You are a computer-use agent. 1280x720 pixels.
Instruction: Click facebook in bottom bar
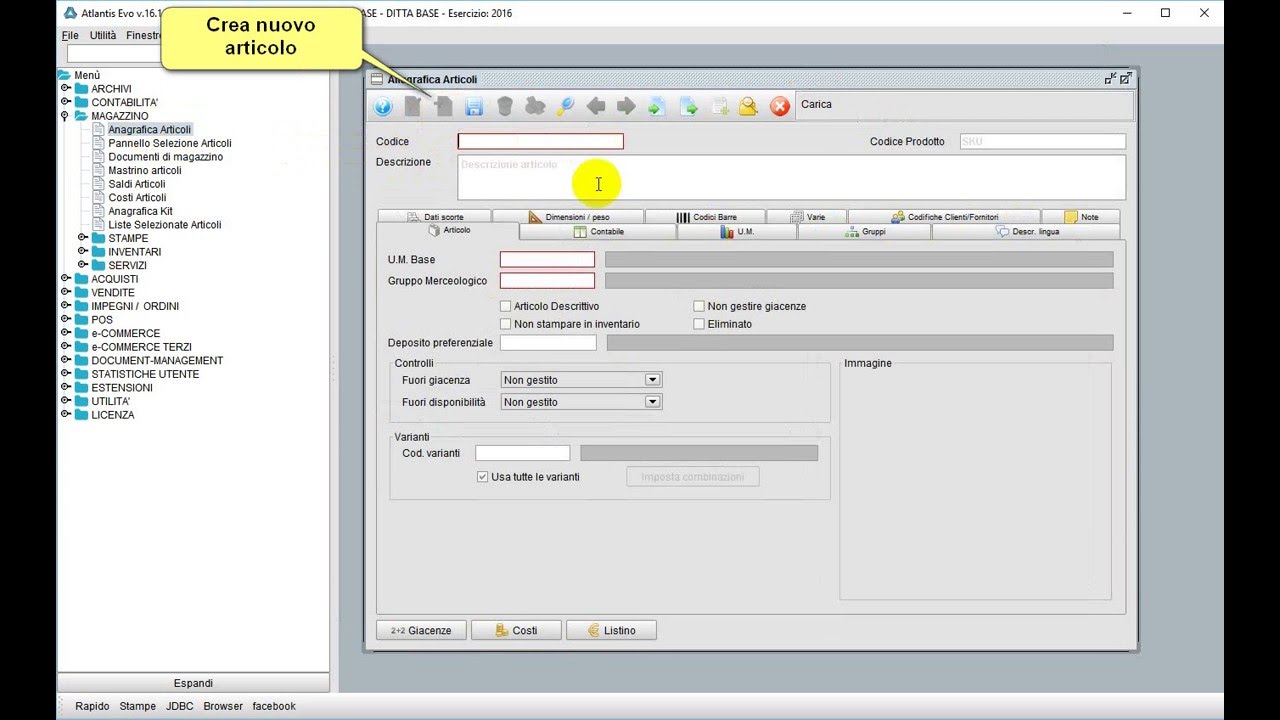(x=274, y=706)
